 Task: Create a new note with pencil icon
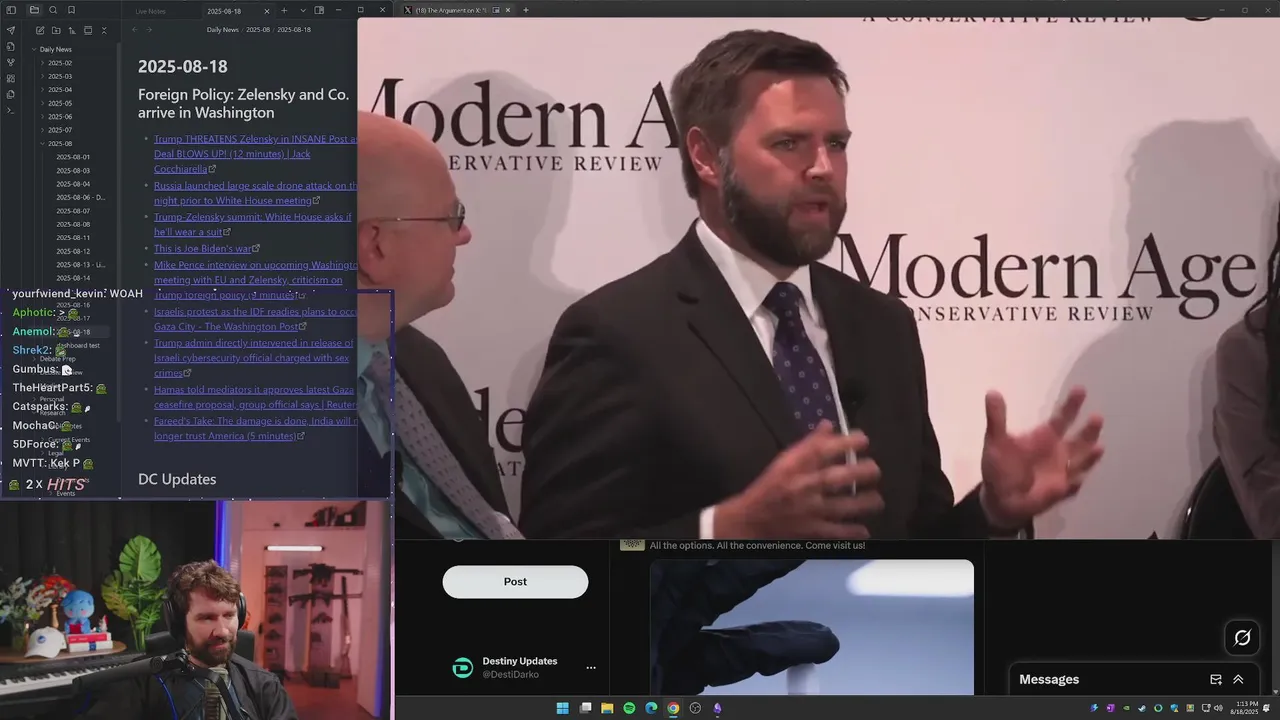click(x=40, y=30)
